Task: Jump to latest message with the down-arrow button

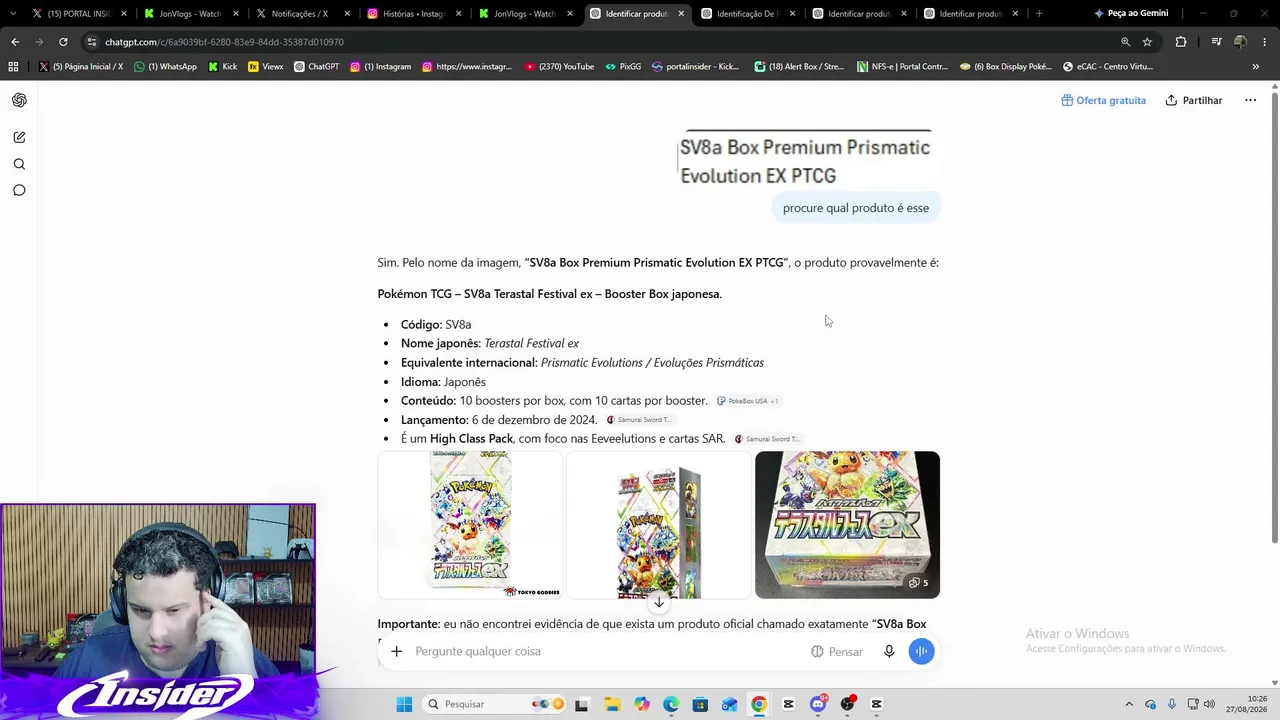Action: click(x=658, y=602)
